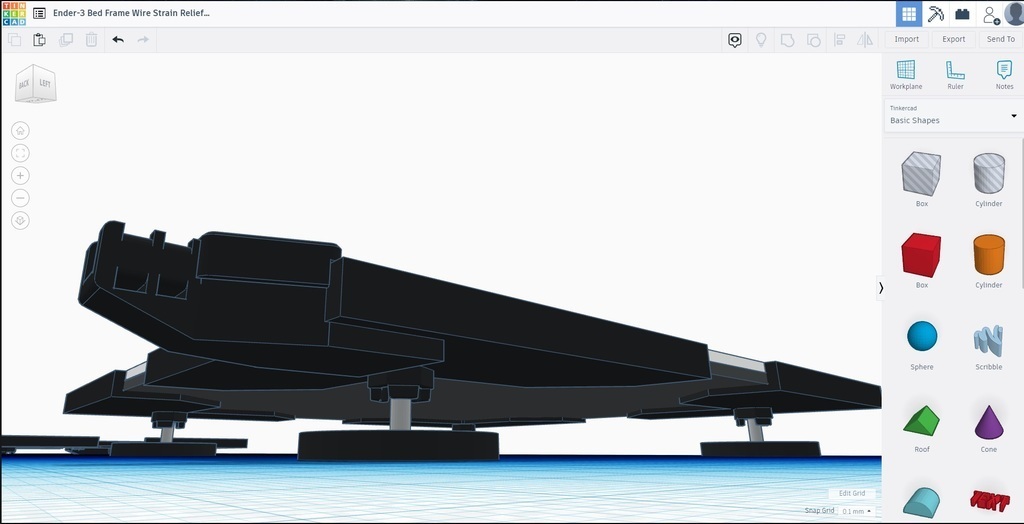The height and width of the screenshot is (524, 1024).
Task: Select the Ruler tool
Action: pyautogui.click(x=955, y=74)
